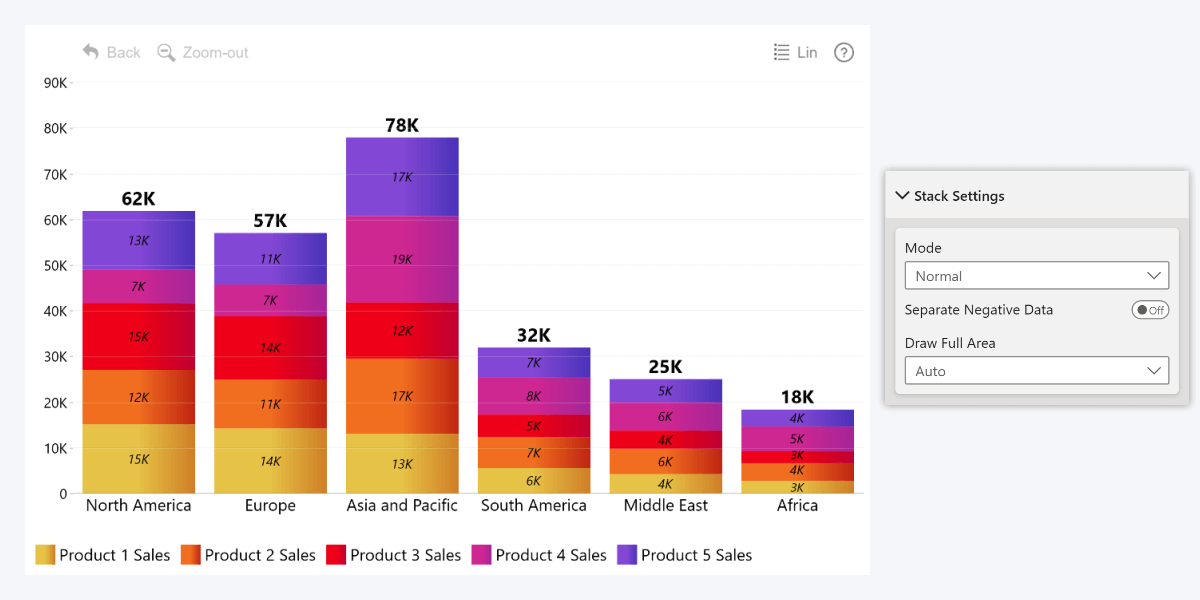Click the Lin scale list icon
The height and width of the screenshot is (600, 1200).
coord(782,52)
